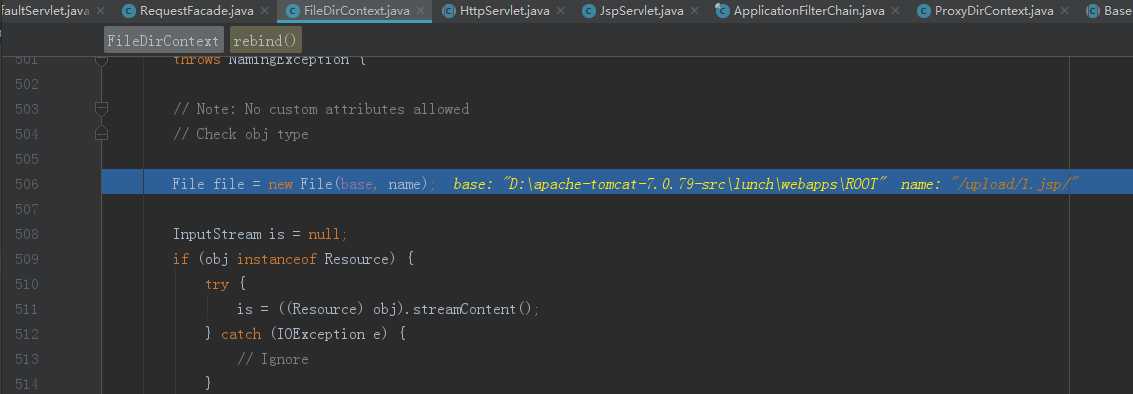Image resolution: width=1133 pixels, height=394 pixels.
Task: Click gutter line number 508
Action: coord(27,234)
